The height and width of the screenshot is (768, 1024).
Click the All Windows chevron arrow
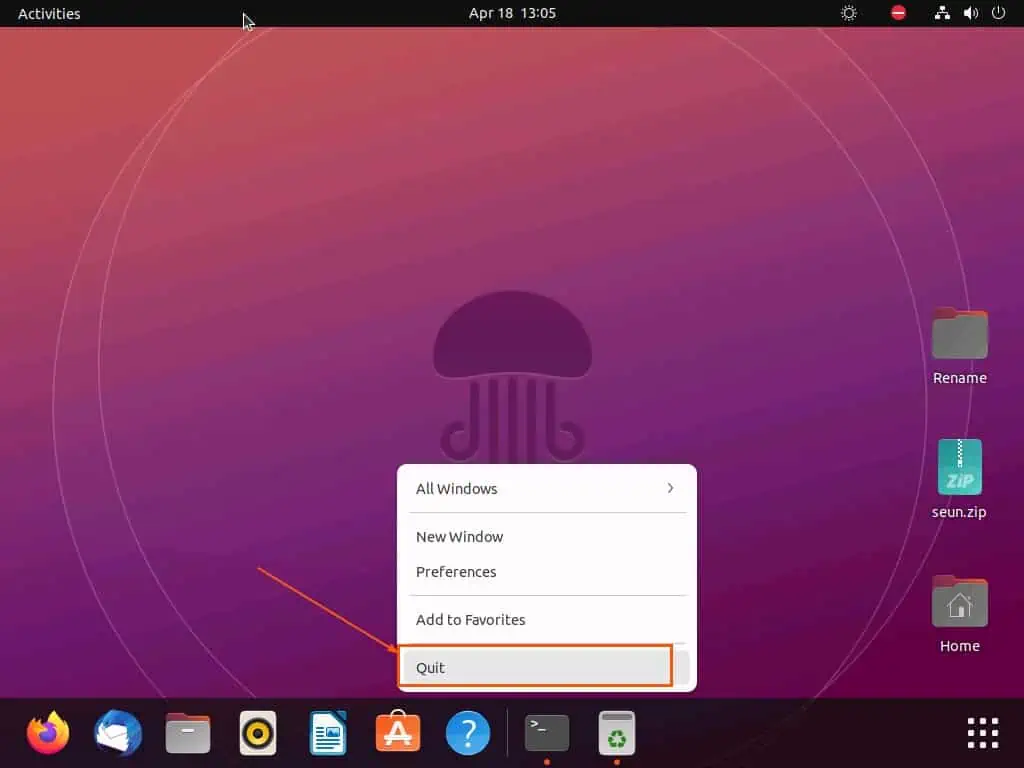pos(671,488)
